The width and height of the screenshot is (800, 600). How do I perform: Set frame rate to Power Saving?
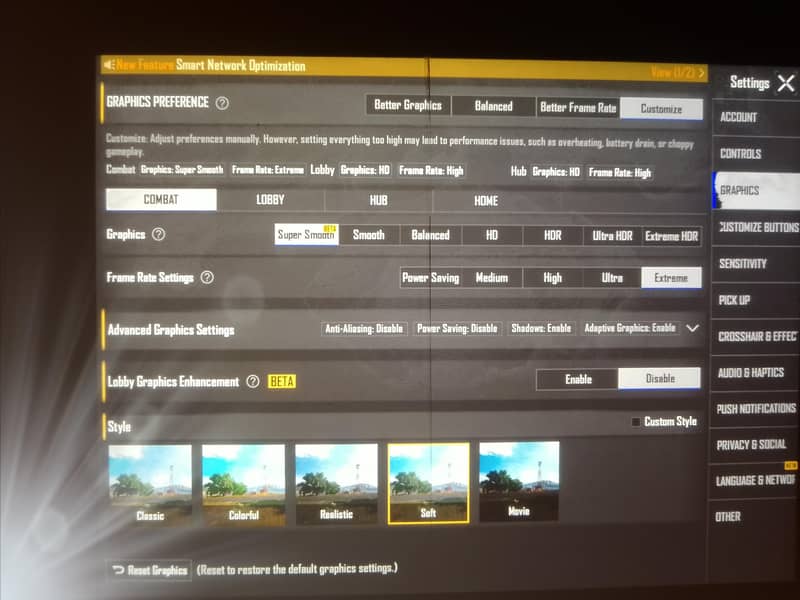[431, 278]
